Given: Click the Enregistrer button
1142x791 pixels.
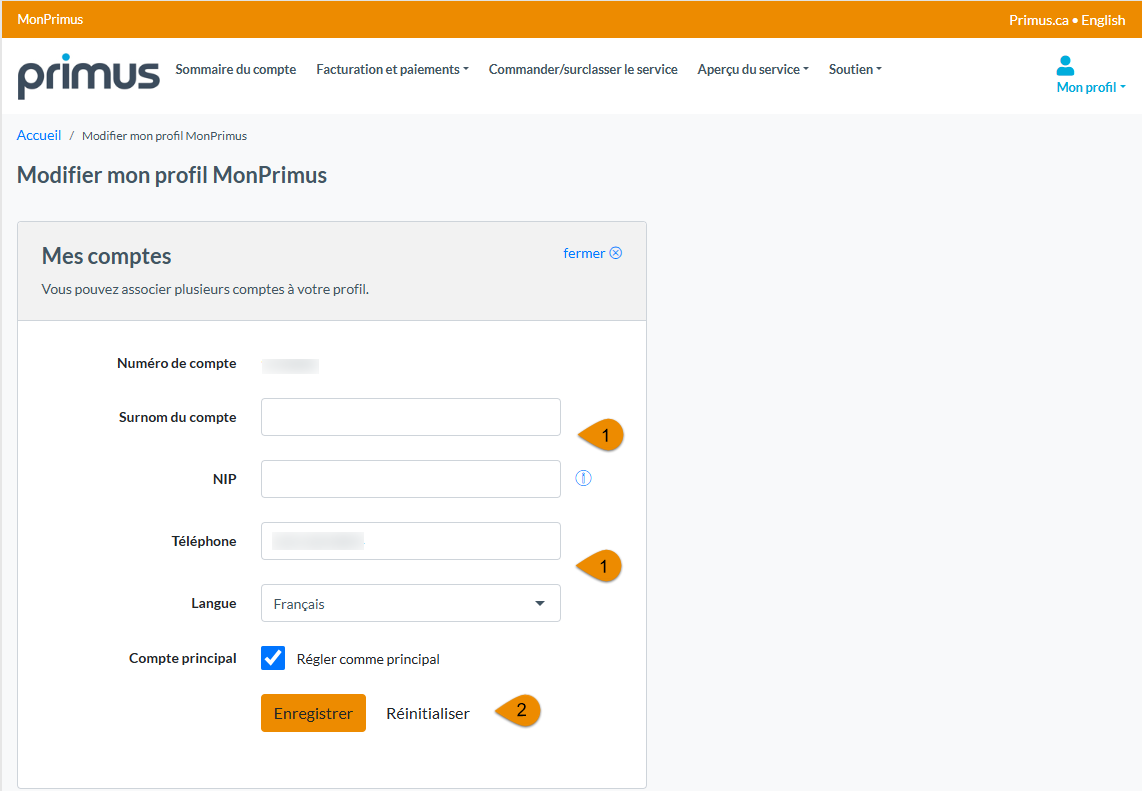Looking at the screenshot, I should [x=313, y=713].
